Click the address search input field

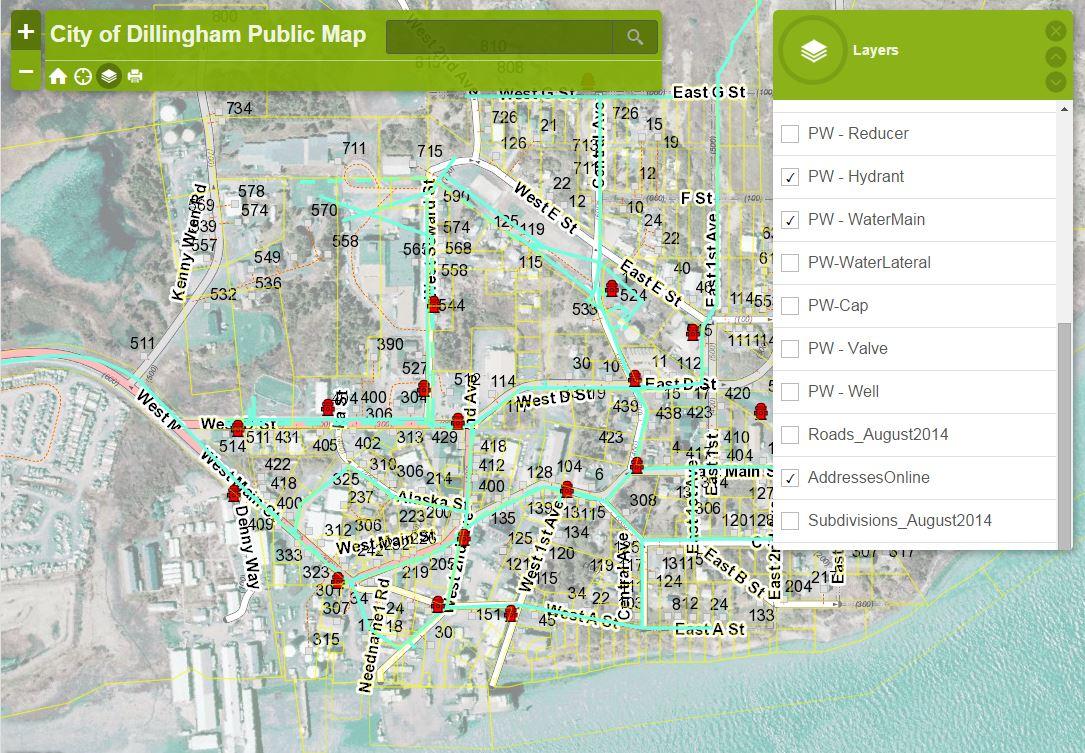[x=499, y=37]
